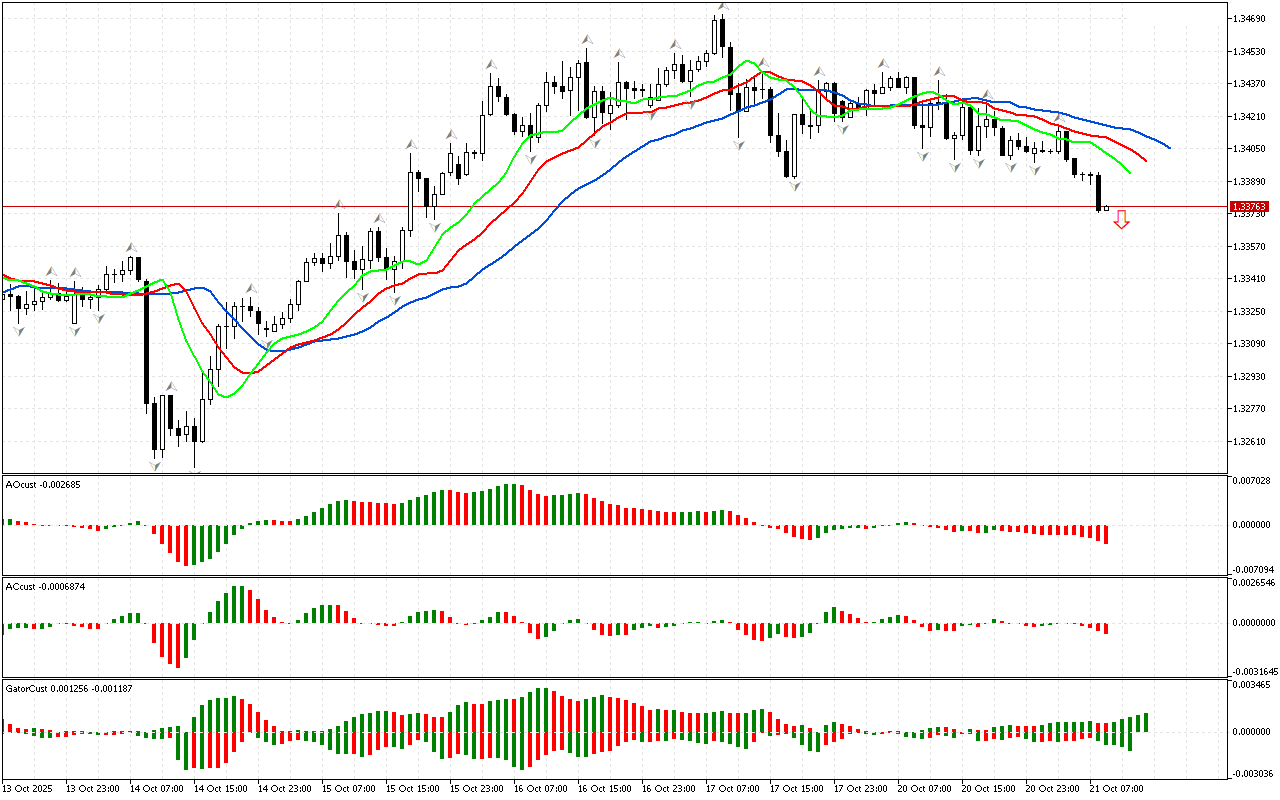Select the large black candle on 14 Oct
This screenshot has width=1280, height=800.
pyautogui.click(x=146, y=340)
